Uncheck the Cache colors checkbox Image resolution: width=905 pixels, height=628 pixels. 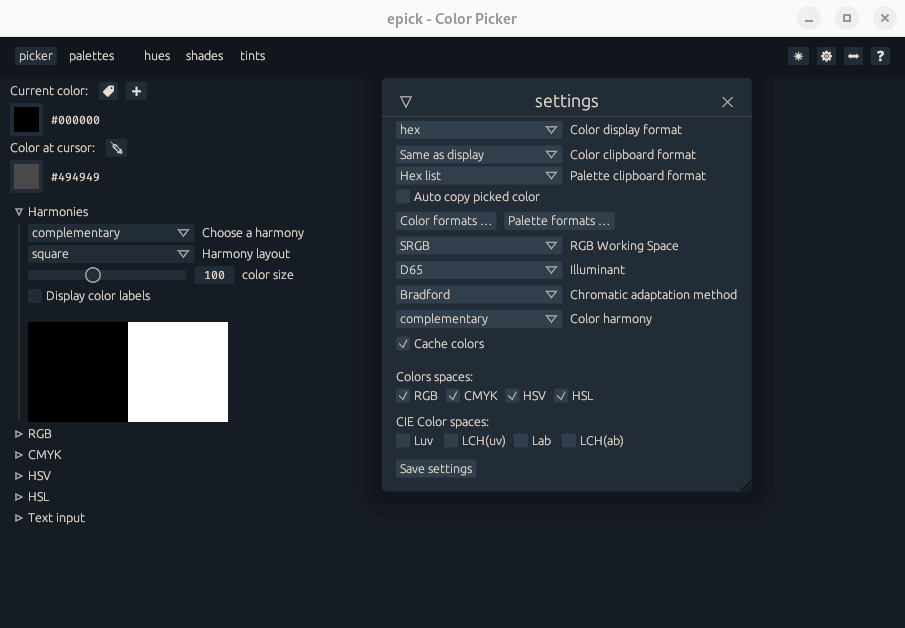pyautogui.click(x=403, y=344)
